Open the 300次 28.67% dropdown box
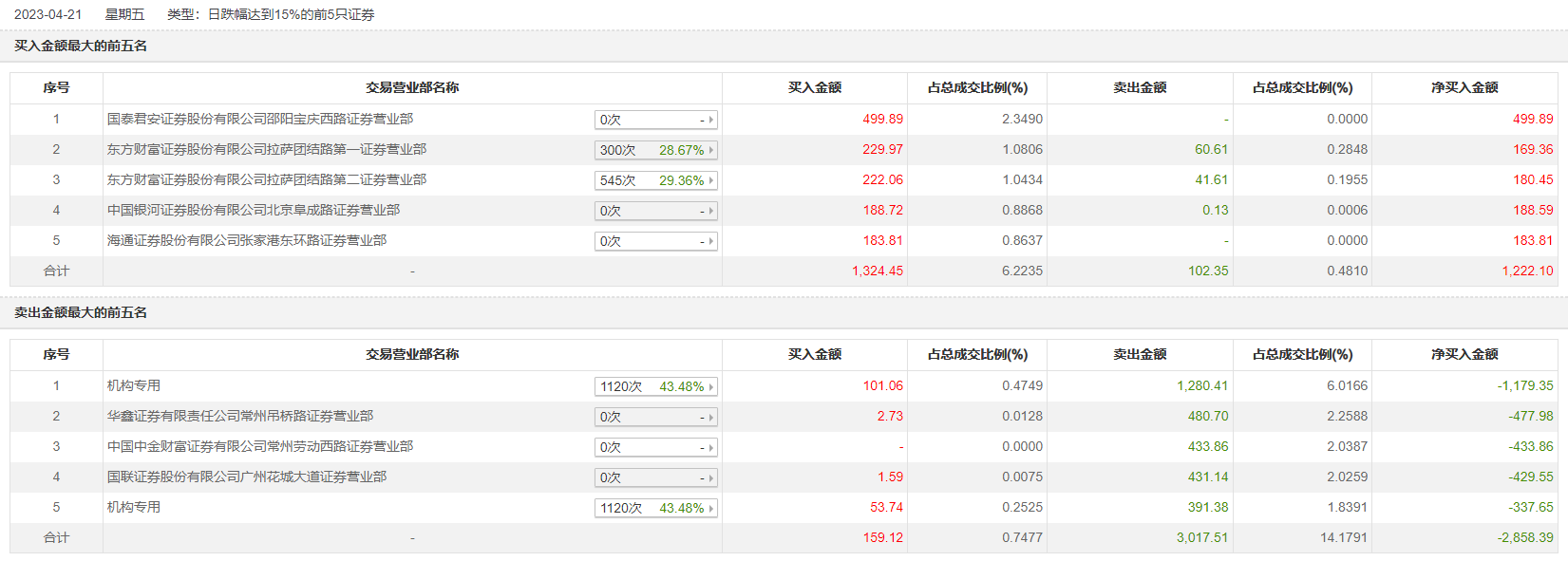This screenshot has height=561, width=1568. [655, 150]
